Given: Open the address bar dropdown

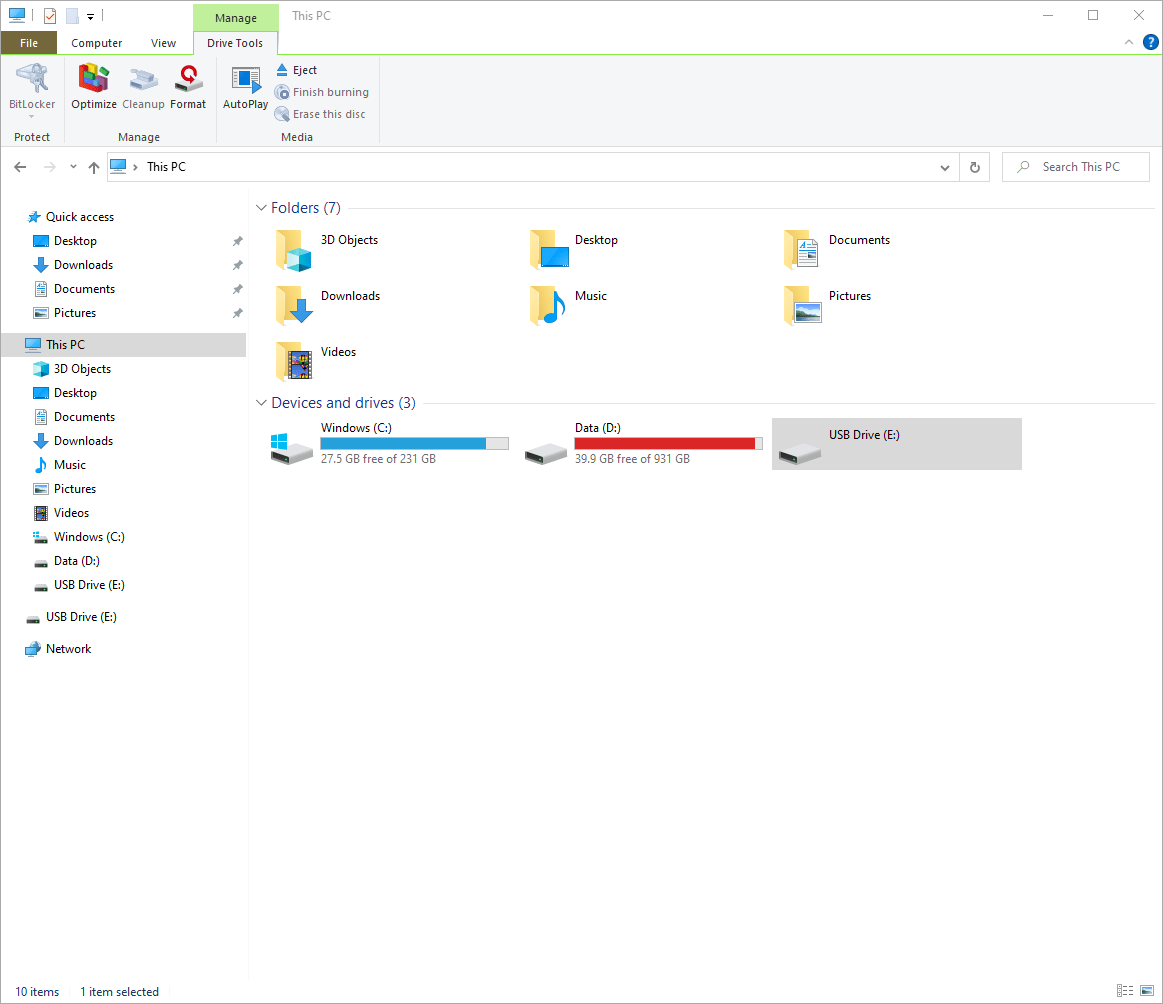Looking at the screenshot, I should pyautogui.click(x=944, y=166).
